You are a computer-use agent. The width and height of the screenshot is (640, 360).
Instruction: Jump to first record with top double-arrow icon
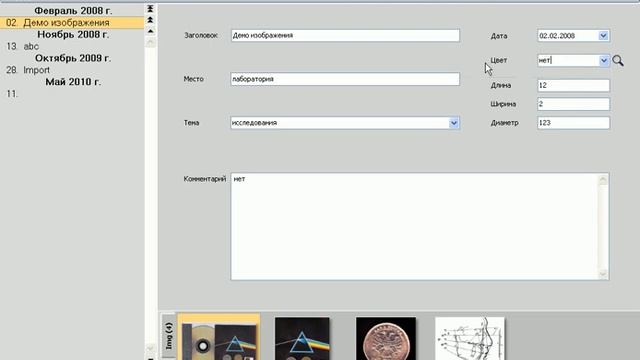pyautogui.click(x=150, y=9)
